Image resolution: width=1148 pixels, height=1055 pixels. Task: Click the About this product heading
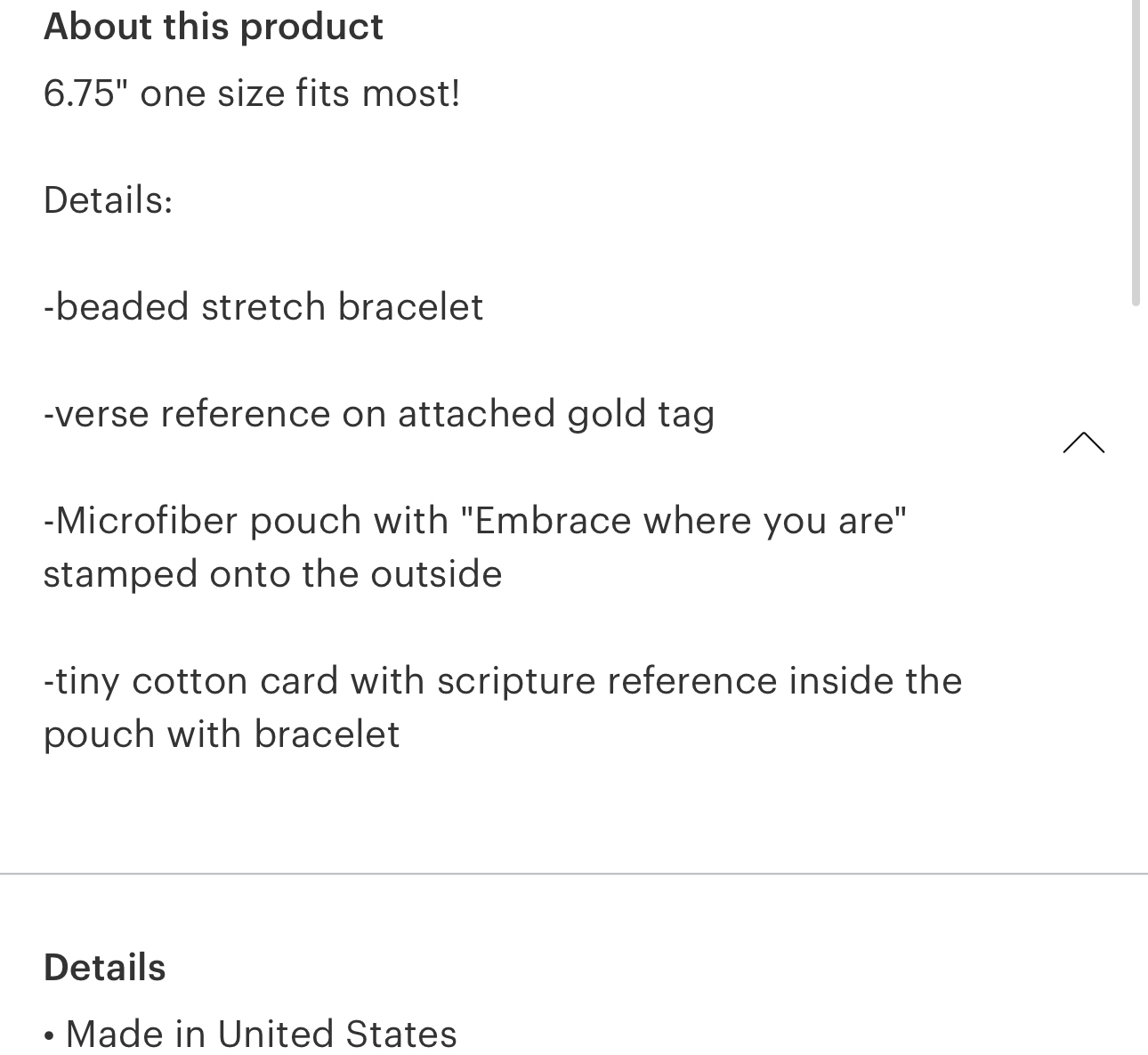tap(214, 27)
